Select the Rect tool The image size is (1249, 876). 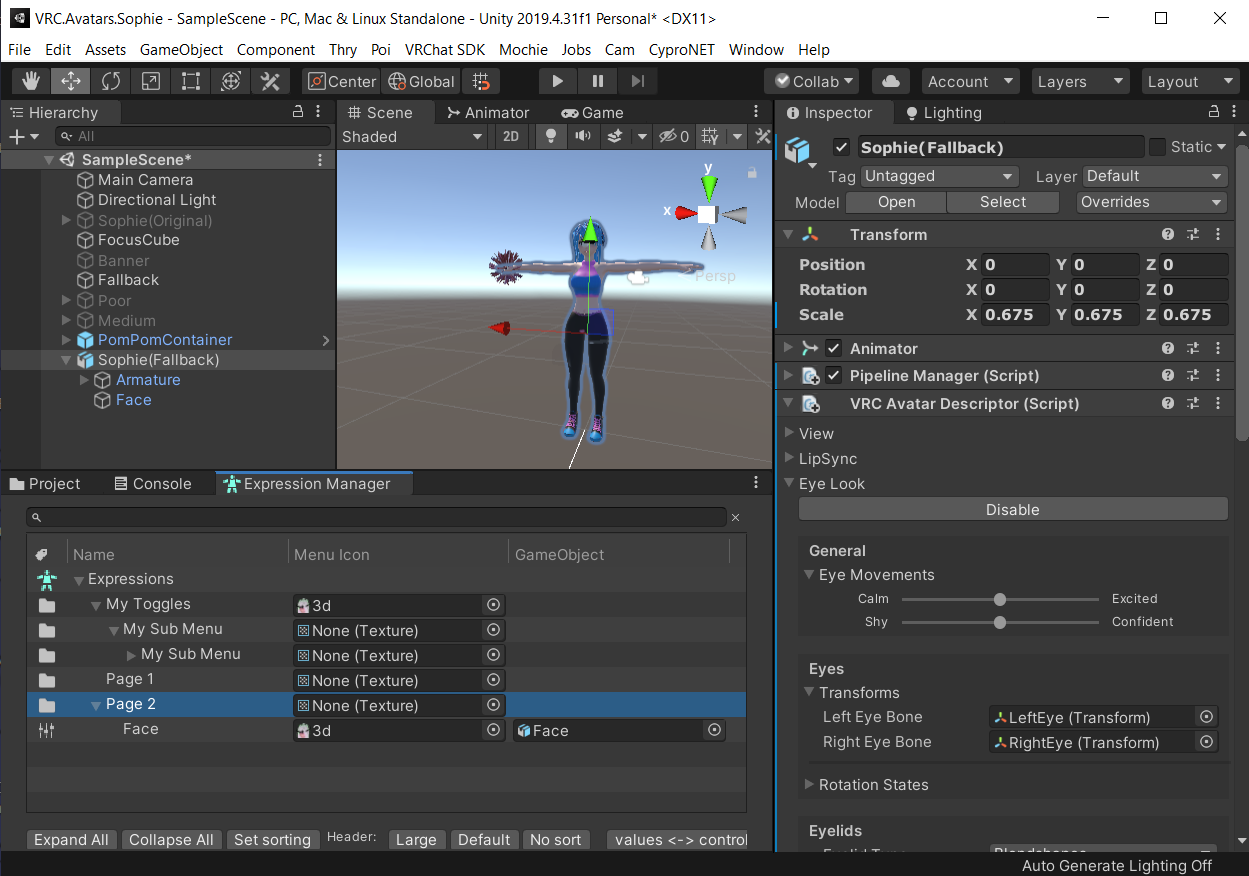[191, 81]
